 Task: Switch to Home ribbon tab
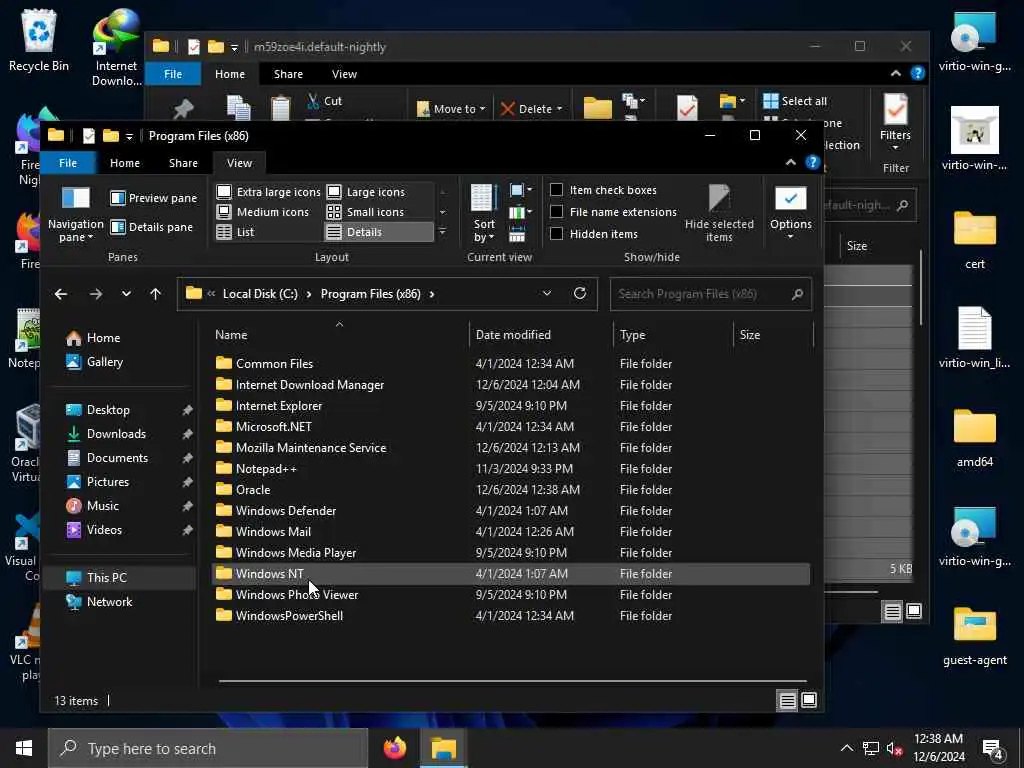125,163
